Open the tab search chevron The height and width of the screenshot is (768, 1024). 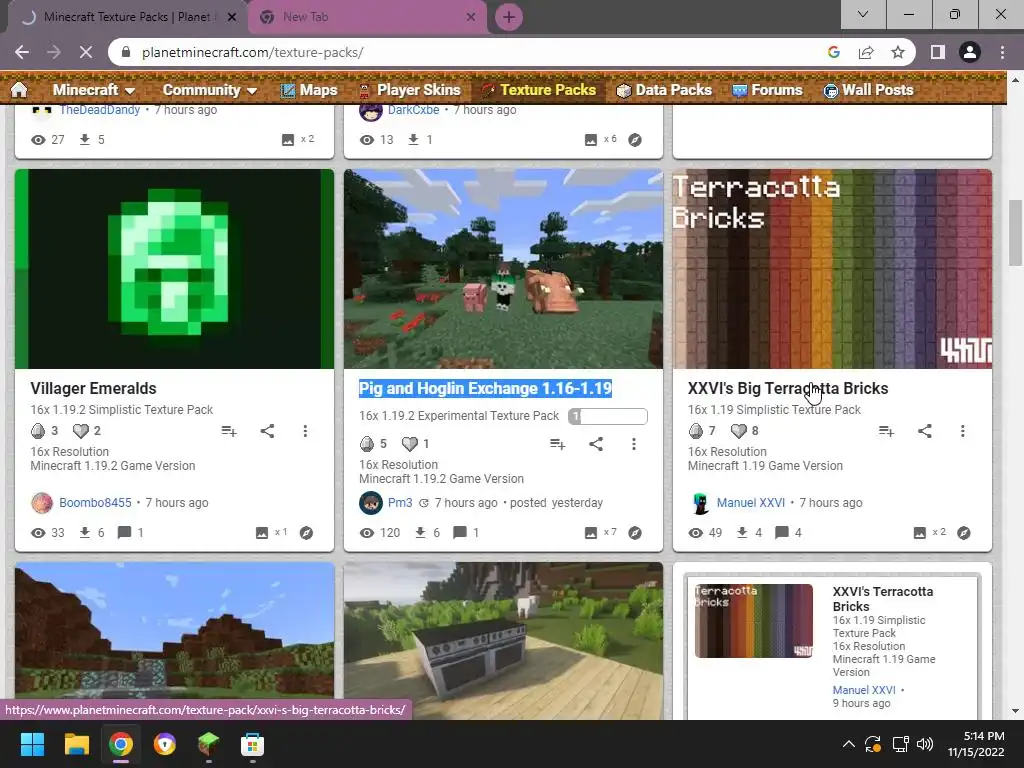coord(863,14)
